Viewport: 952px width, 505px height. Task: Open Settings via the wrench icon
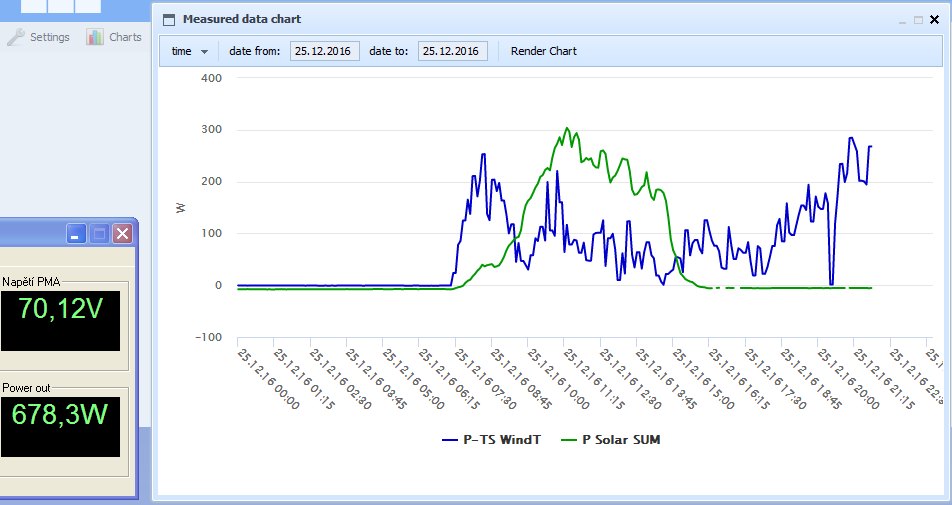click(16, 37)
